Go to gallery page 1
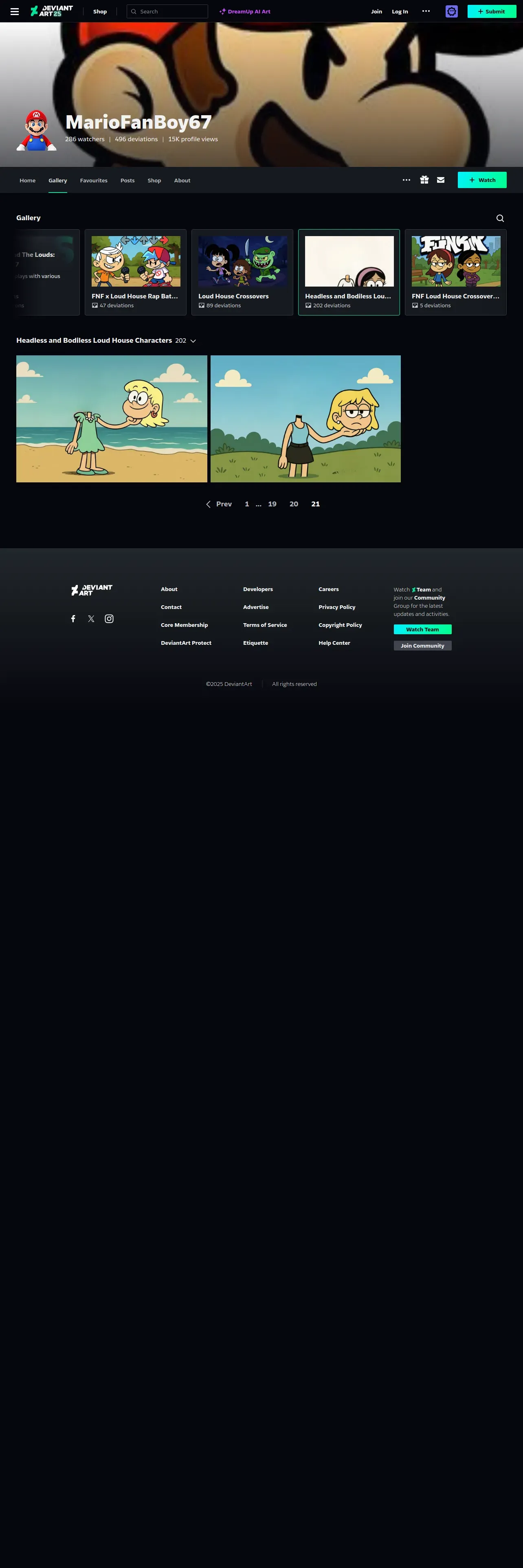The image size is (523, 1568). pyautogui.click(x=246, y=504)
